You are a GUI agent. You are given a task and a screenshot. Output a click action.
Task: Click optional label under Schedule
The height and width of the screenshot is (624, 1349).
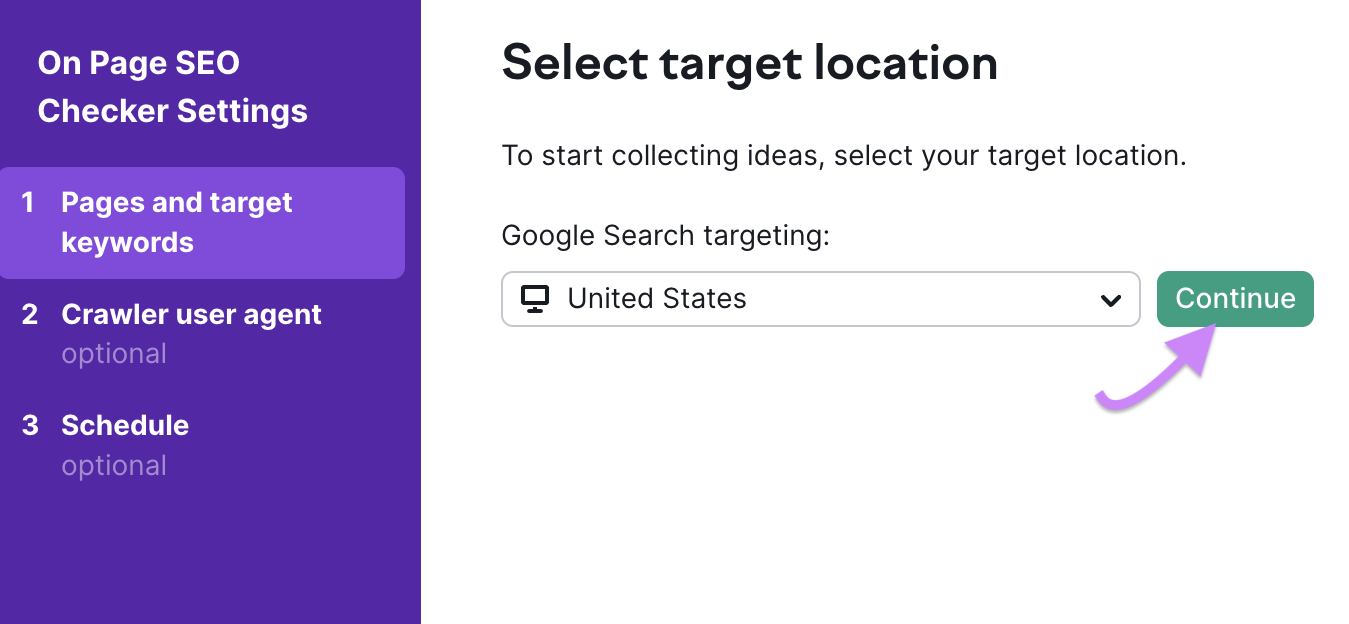tap(114, 464)
